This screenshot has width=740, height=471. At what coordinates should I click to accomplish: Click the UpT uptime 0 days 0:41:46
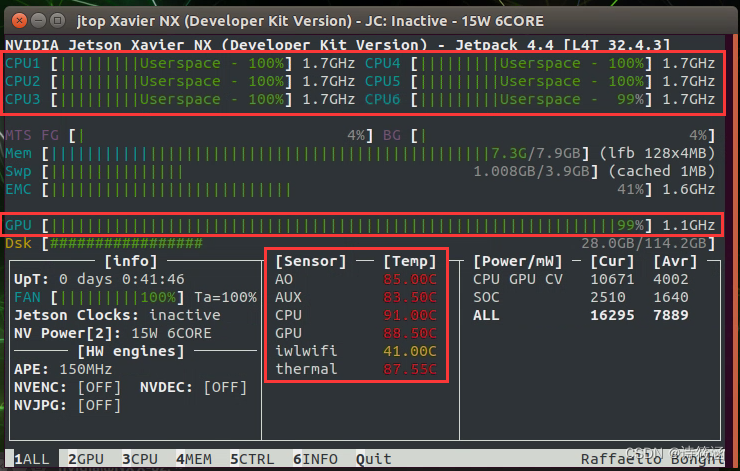99,279
